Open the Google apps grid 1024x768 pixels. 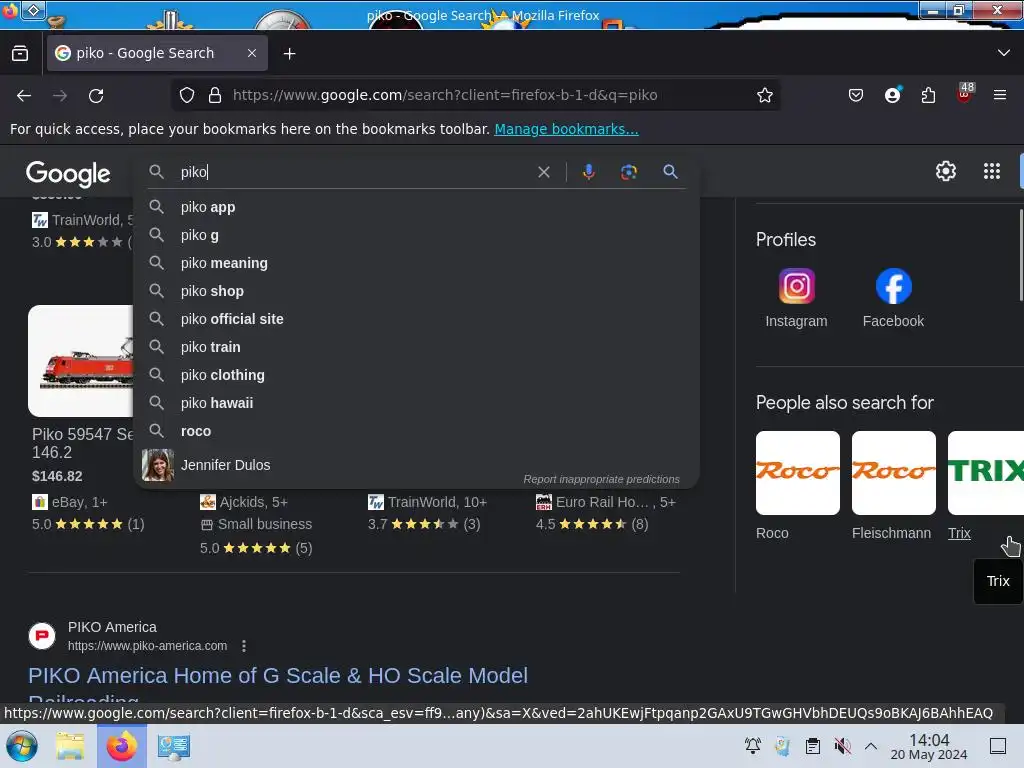tap(992, 171)
